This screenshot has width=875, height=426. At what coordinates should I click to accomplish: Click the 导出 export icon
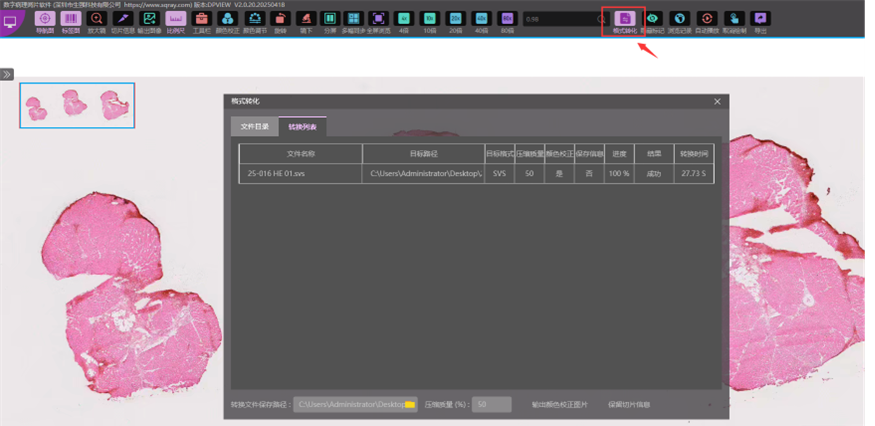click(761, 18)
